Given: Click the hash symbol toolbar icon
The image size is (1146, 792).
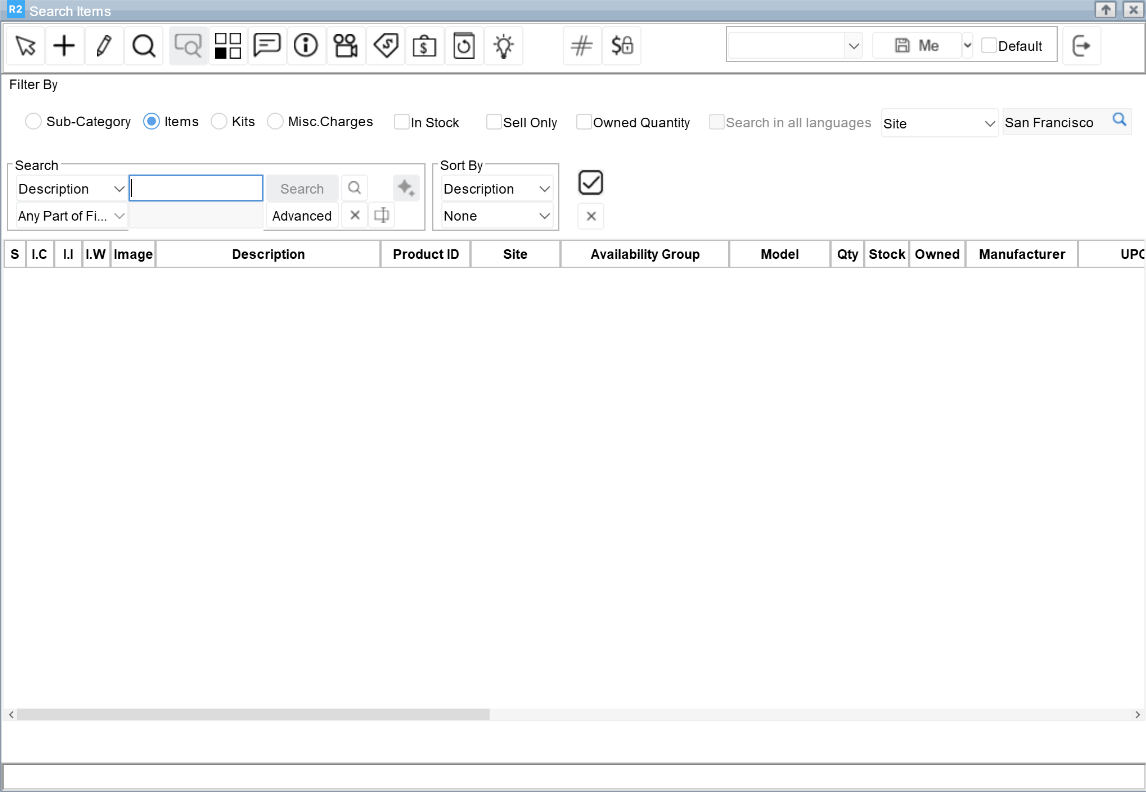Looking at the screenshot, I should click(x=582, y=46).
